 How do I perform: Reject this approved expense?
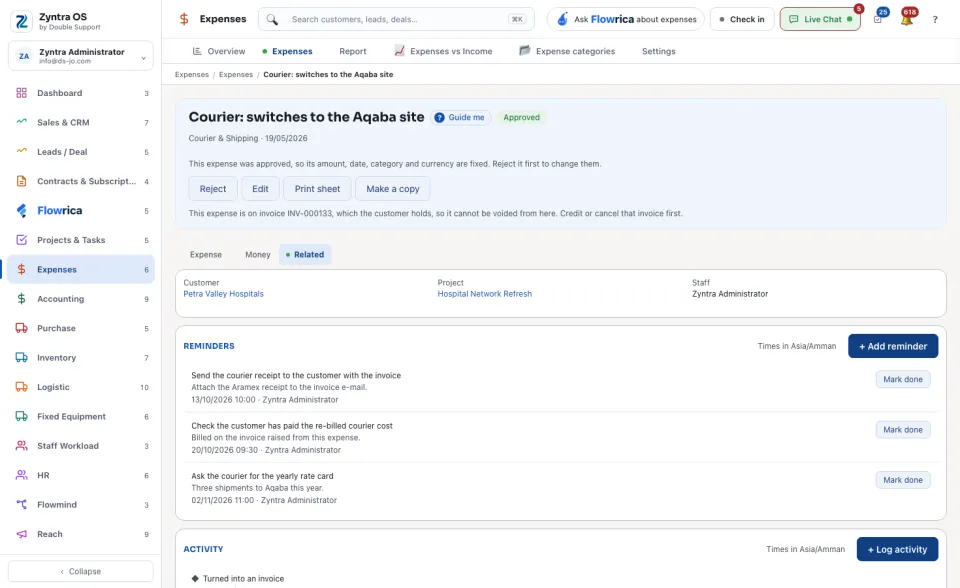(x=213, y=189)
